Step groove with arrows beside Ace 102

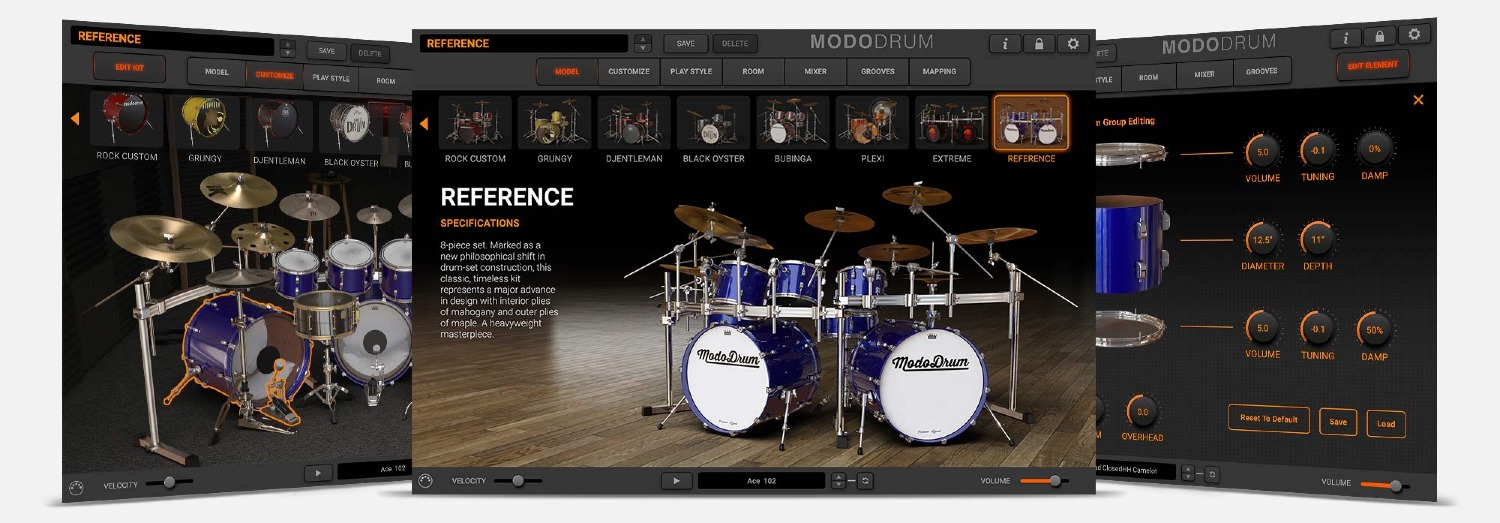pos(838,481)
